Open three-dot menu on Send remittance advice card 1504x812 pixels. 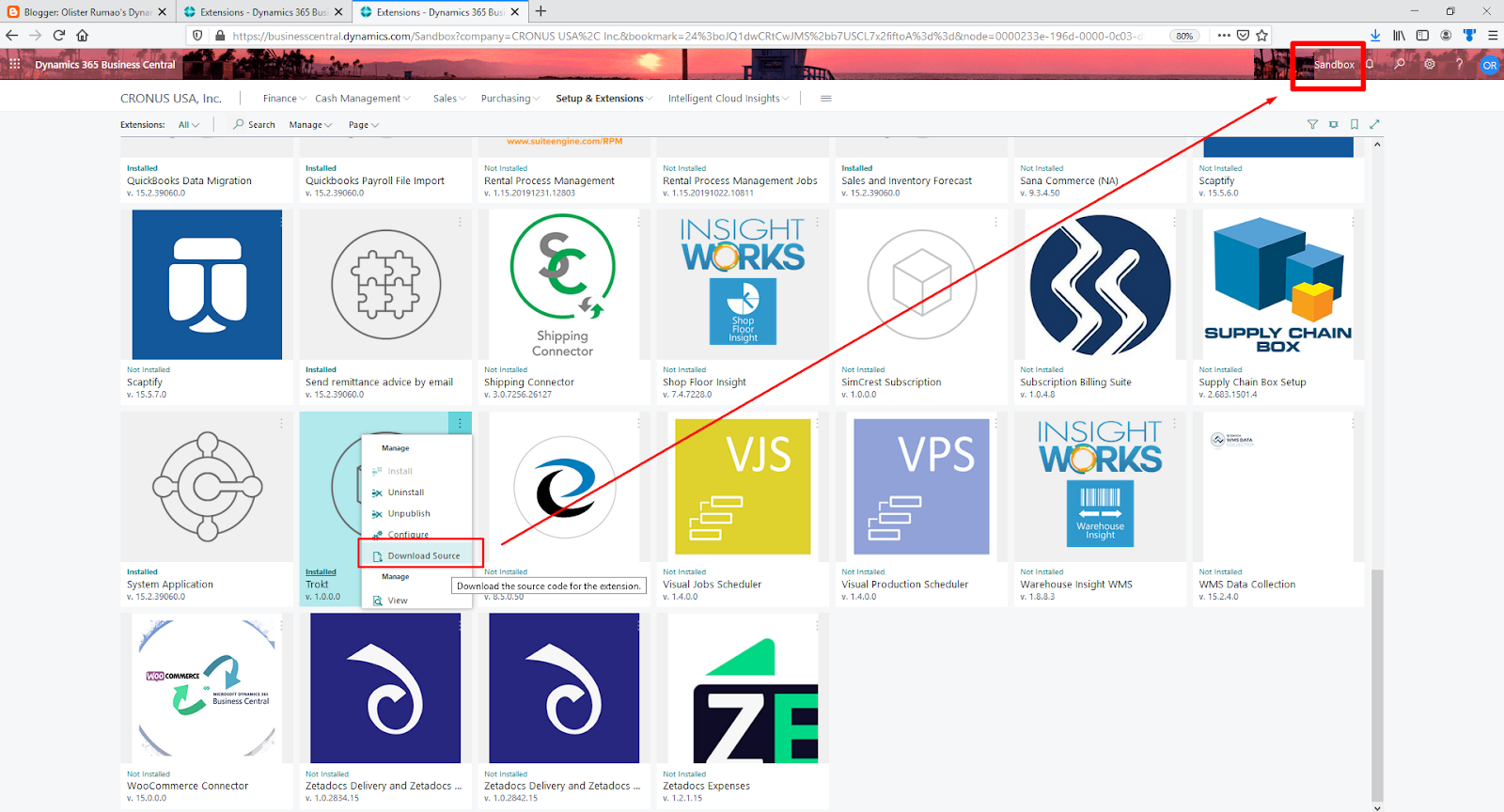click(460, 222)
